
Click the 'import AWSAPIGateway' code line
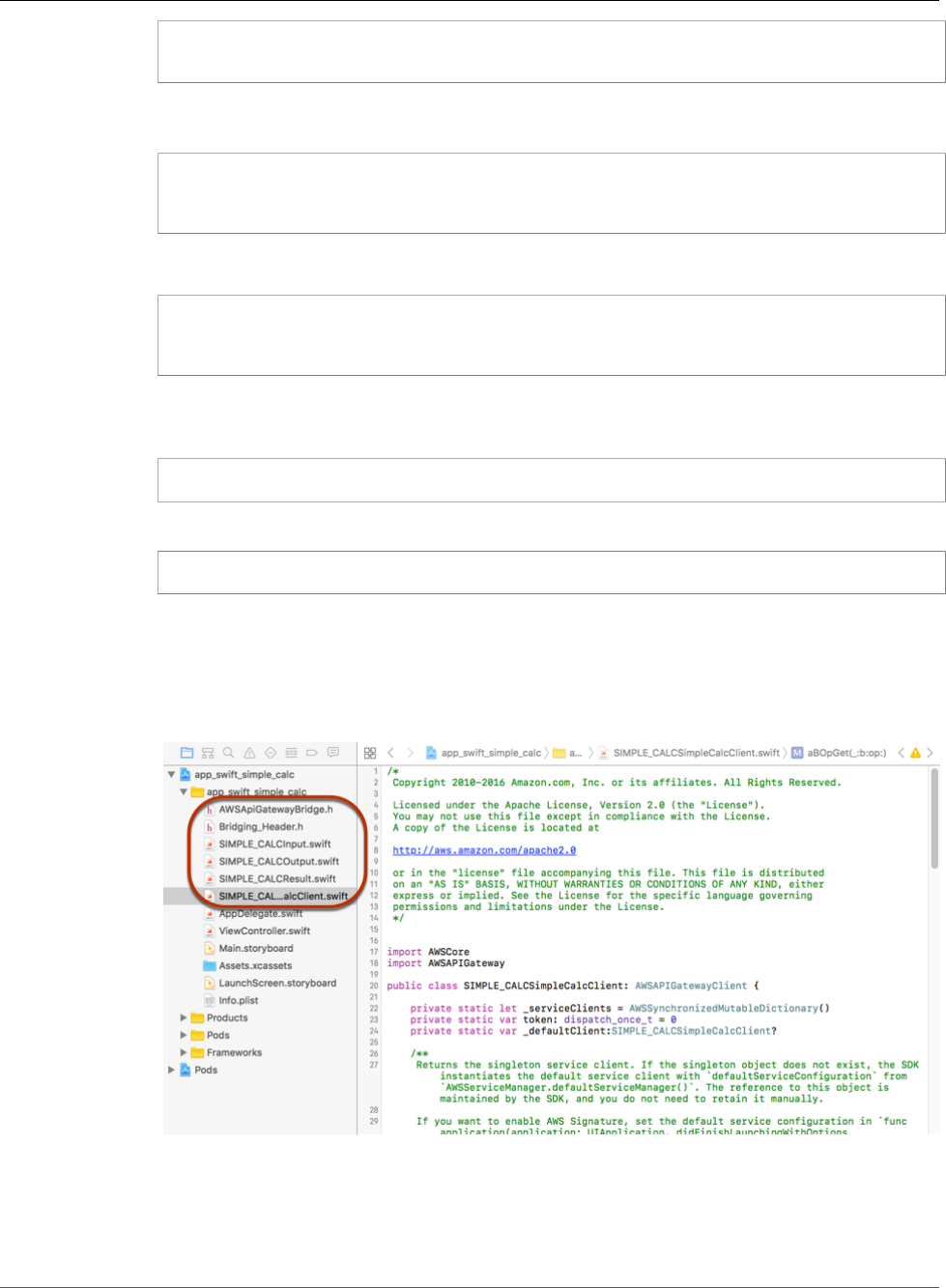[445, 964]
